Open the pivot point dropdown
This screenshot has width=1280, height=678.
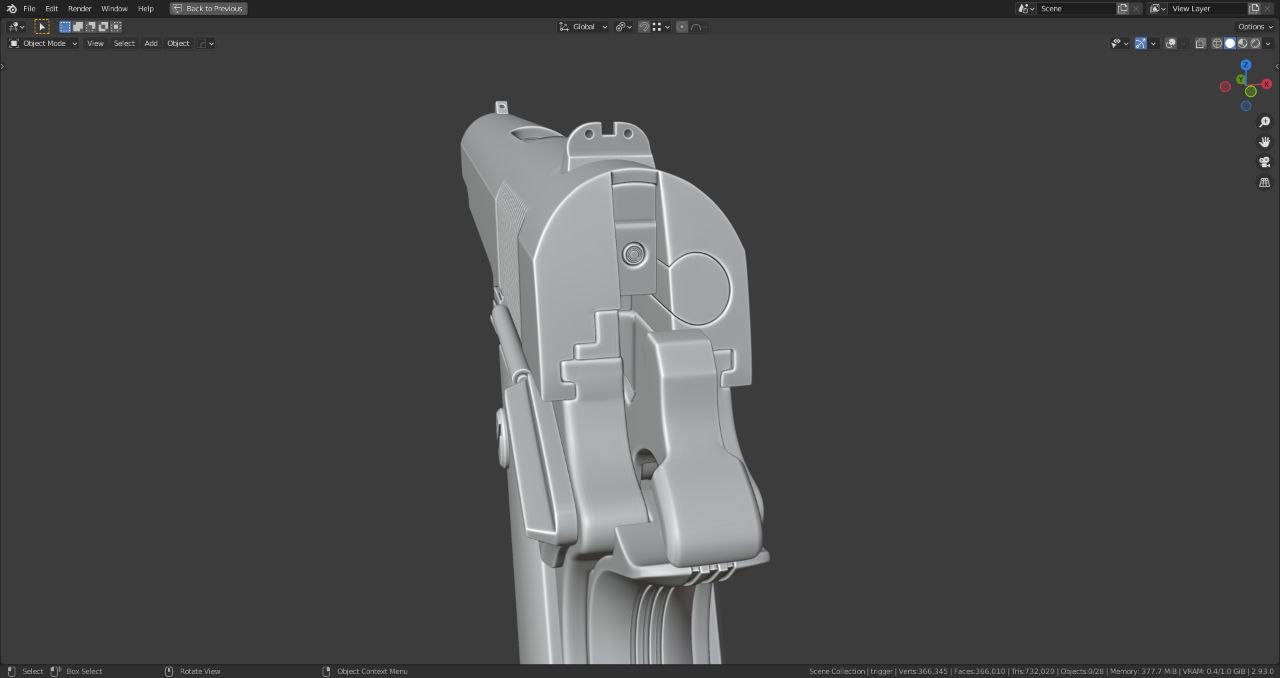click(x=624, y=27)
